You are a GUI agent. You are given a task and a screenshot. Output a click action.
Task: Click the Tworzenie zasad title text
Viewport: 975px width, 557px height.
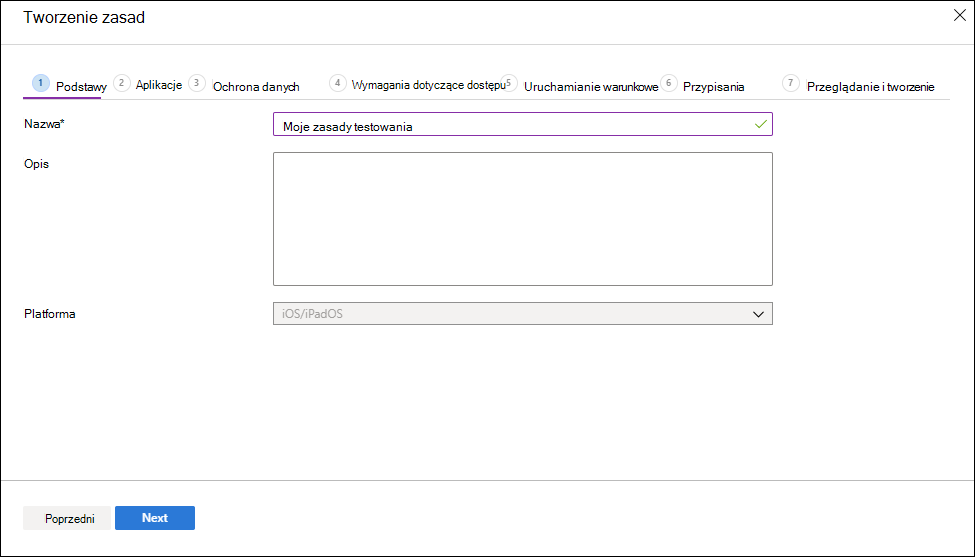[84, 17]
